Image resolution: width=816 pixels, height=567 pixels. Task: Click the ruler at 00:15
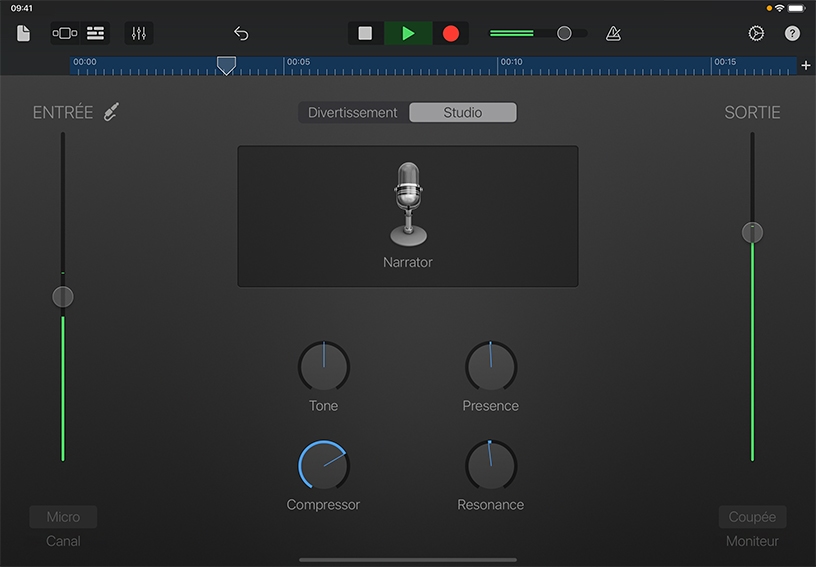coord(724,62)
